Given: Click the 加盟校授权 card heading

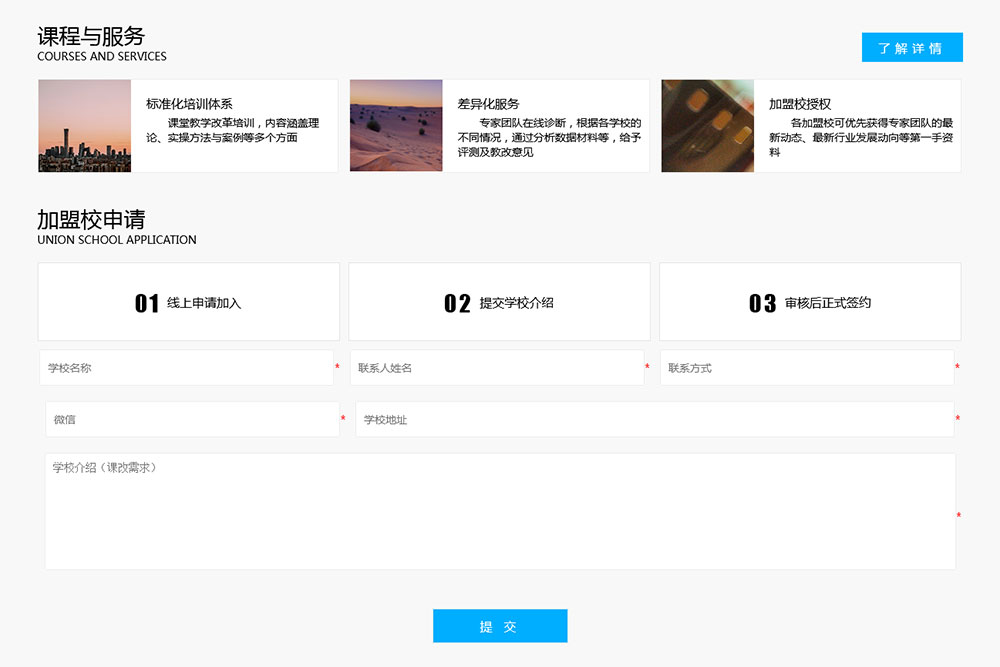Looking at the screenshot, I should point(800,104).
